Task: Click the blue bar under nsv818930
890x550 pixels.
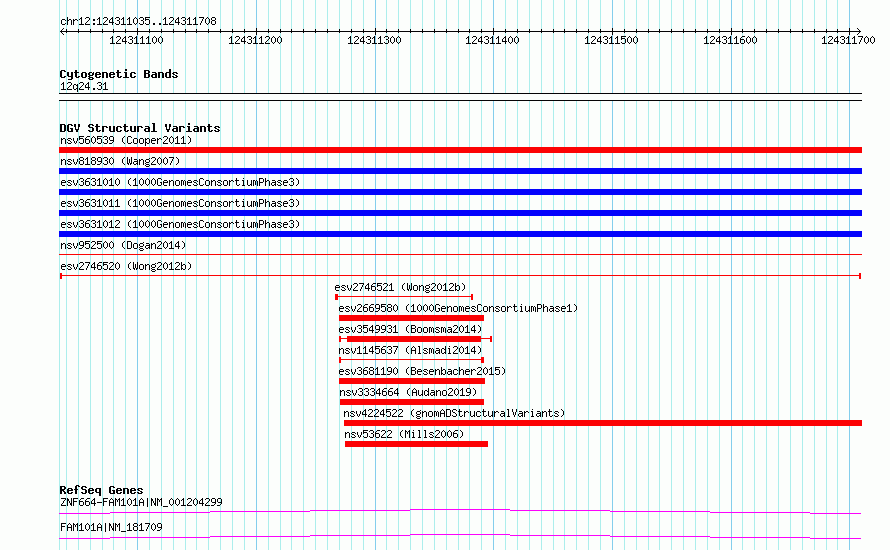Action: click(x=460, y=171)
